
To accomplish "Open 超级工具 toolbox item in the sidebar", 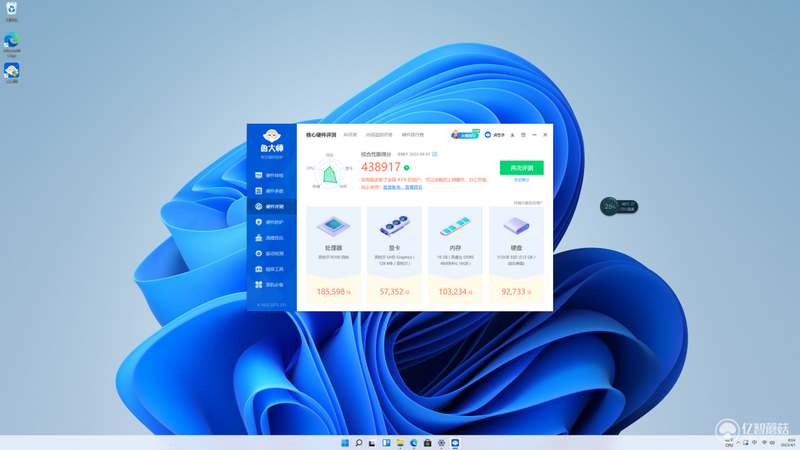I will click(x=271, y=269).
